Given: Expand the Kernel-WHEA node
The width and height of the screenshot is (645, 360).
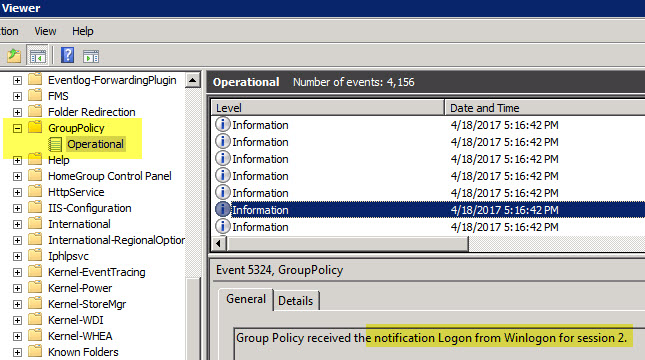Looking at the screenshot, I should click(x=17, y=337).
